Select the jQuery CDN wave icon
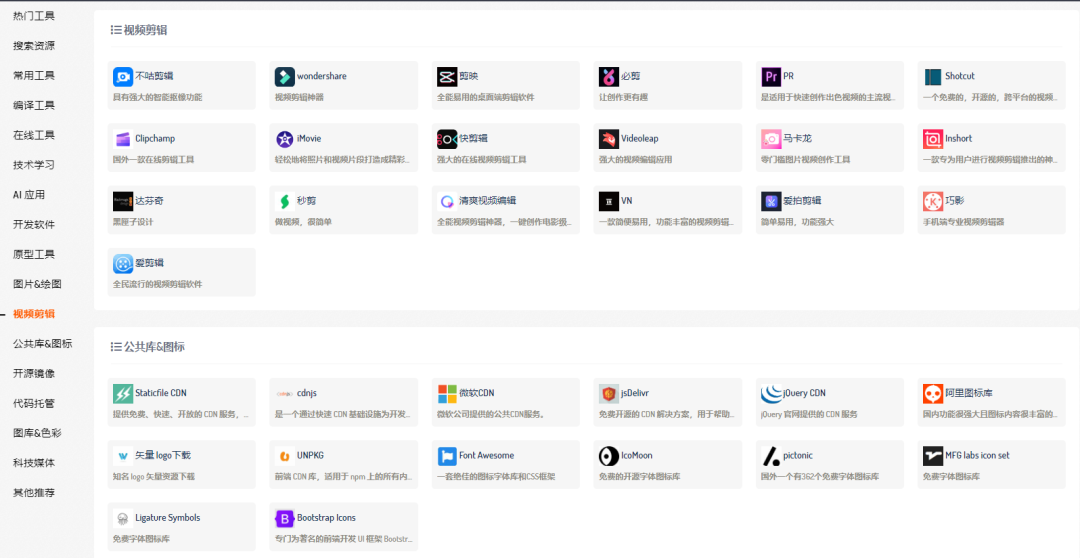Image resolution: width=1080 pixels, height=558 pixels. tap(771, 393)
